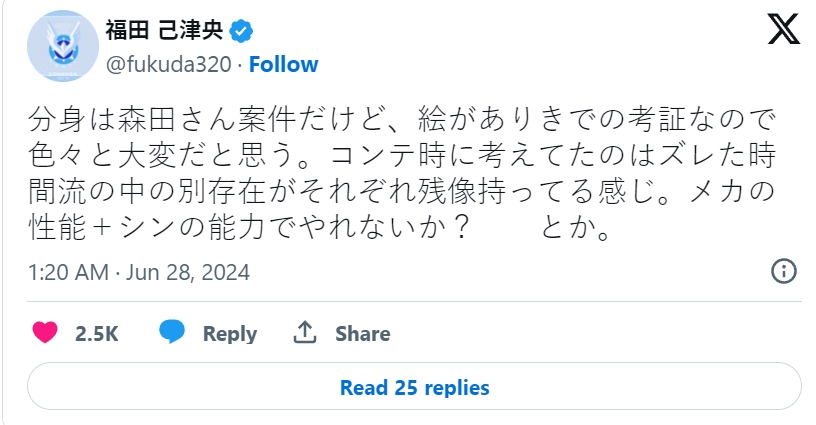This screenshot has height=425, width=816.
Task: Like the tweet with heart icon
Action: pos(45,333)
